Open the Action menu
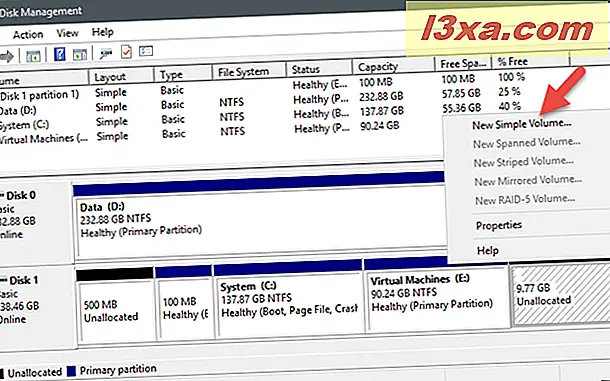Viewport: 610px width, 381px height. (28, 35)
